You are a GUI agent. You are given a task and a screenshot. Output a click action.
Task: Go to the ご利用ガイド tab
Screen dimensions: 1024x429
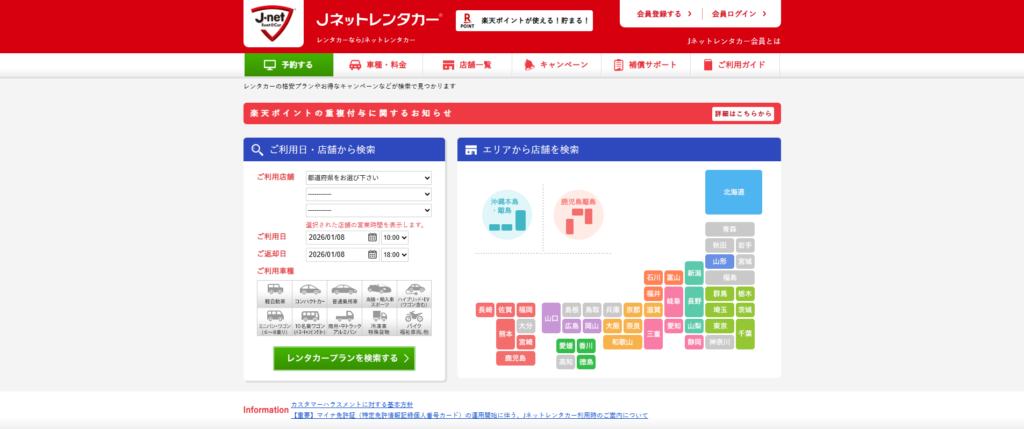click(734, 65)
